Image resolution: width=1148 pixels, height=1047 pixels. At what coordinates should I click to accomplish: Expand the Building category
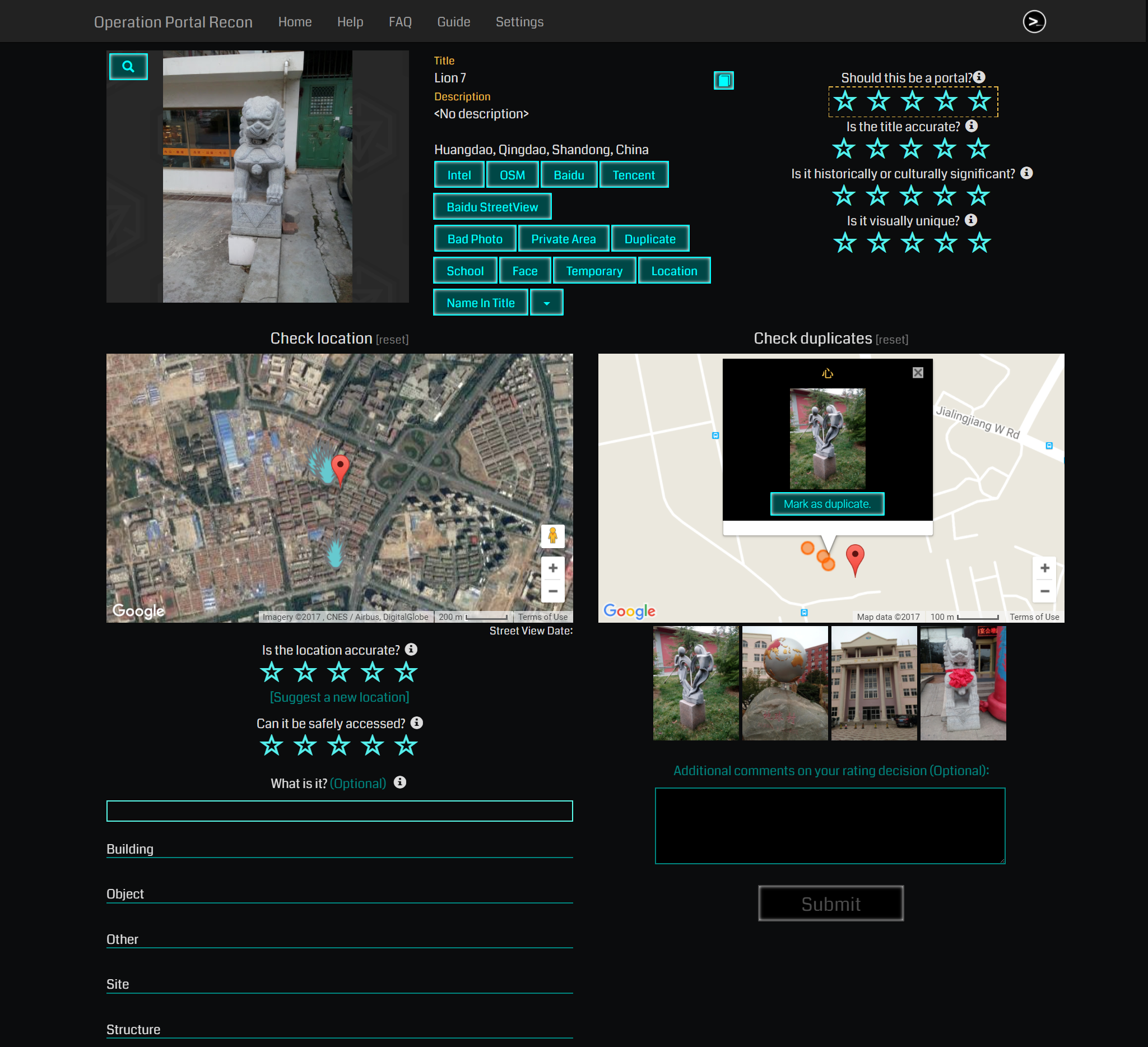130,849
